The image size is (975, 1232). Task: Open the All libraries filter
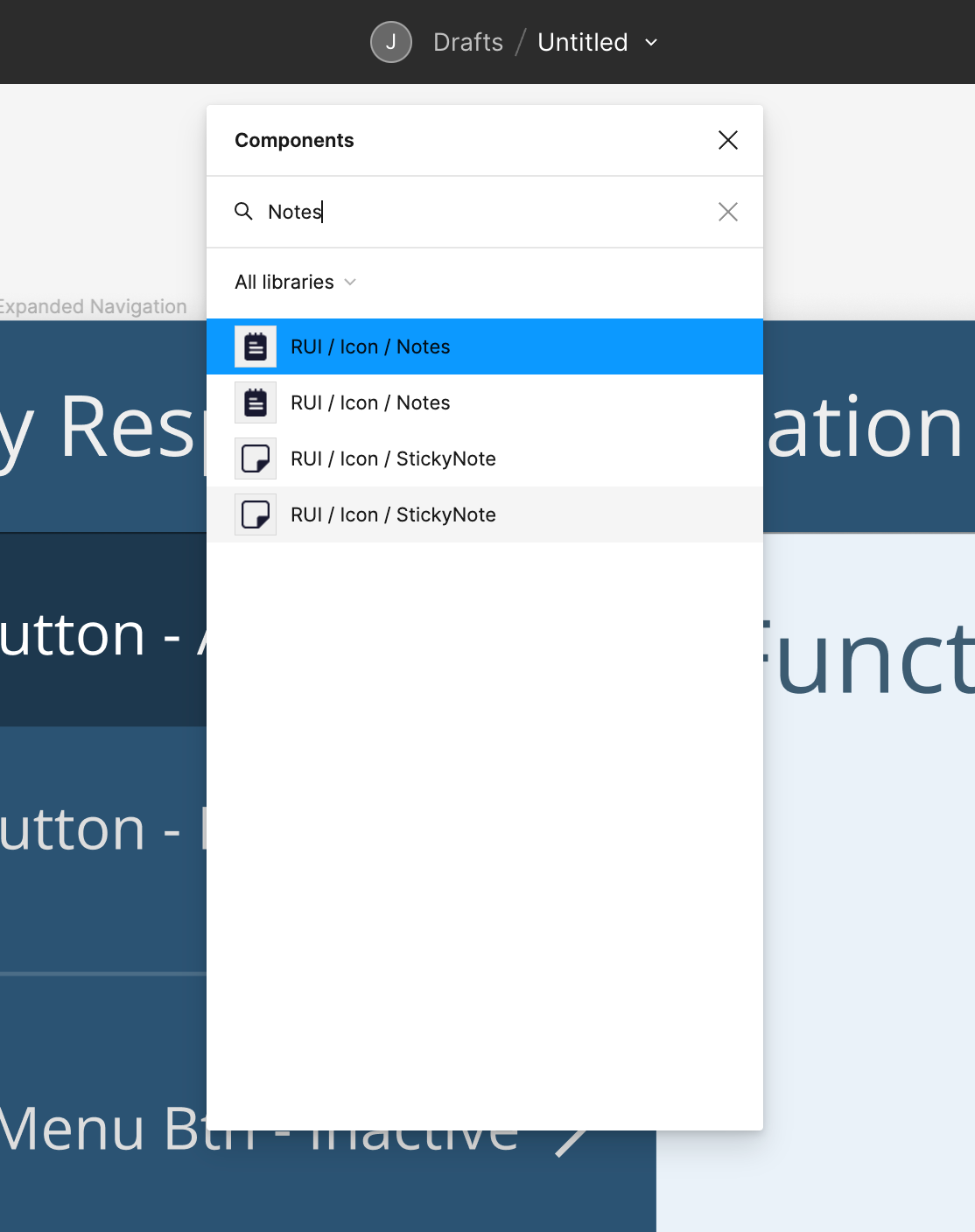point(284,282)
